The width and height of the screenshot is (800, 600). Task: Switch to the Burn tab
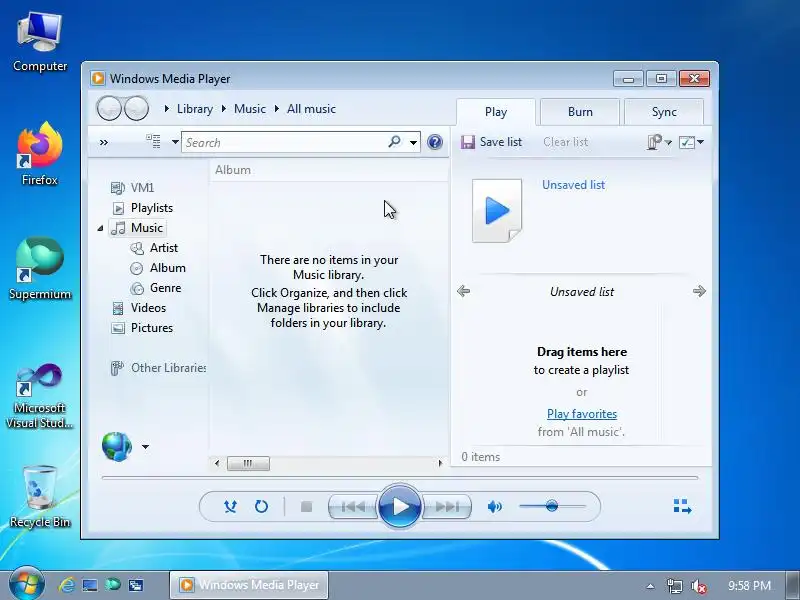tap(580, 112)
